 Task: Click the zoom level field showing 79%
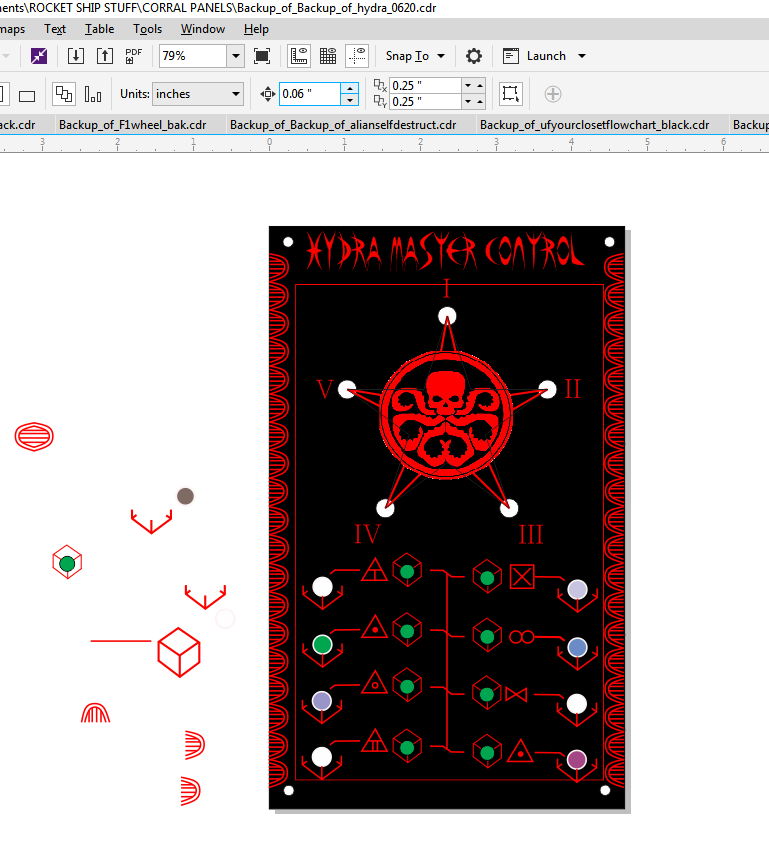pyautogui.click(x=193, y=56)
